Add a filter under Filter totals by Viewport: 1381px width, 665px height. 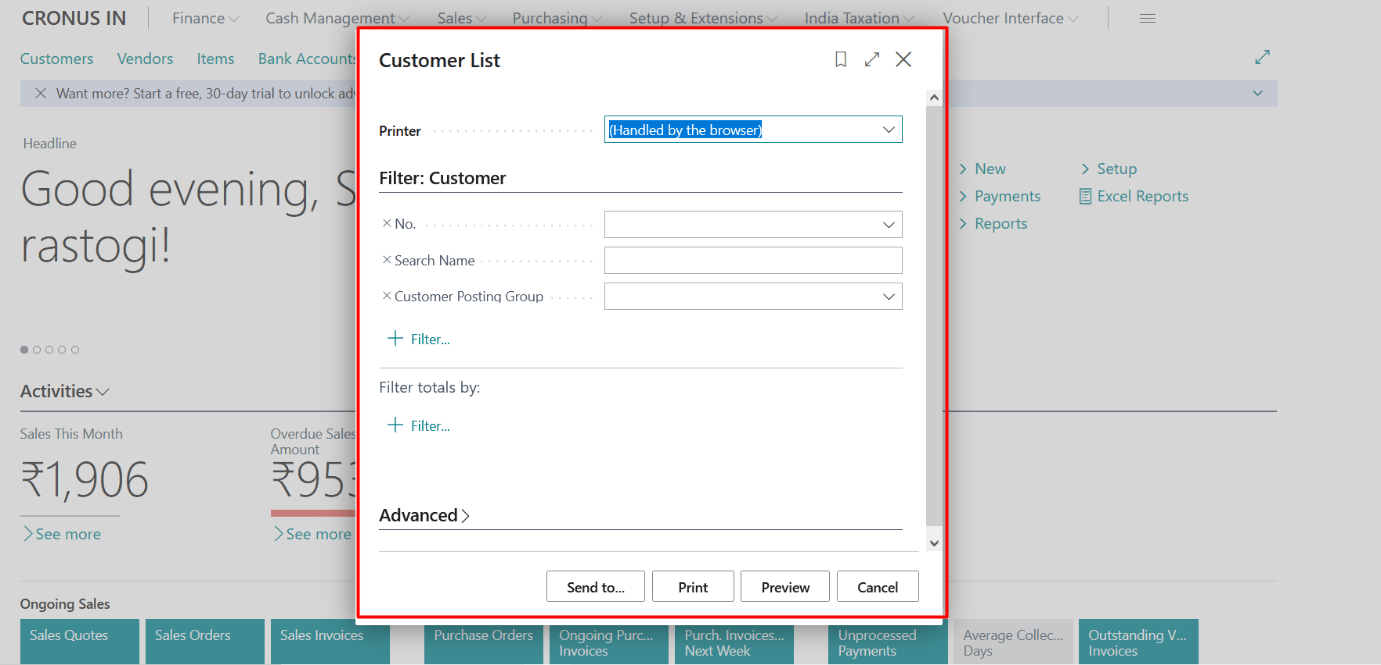[x=419, y=425]
